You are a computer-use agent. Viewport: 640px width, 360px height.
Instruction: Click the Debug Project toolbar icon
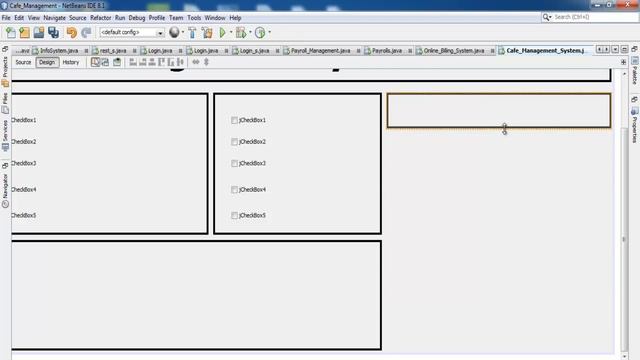click(x=241, y=33)
